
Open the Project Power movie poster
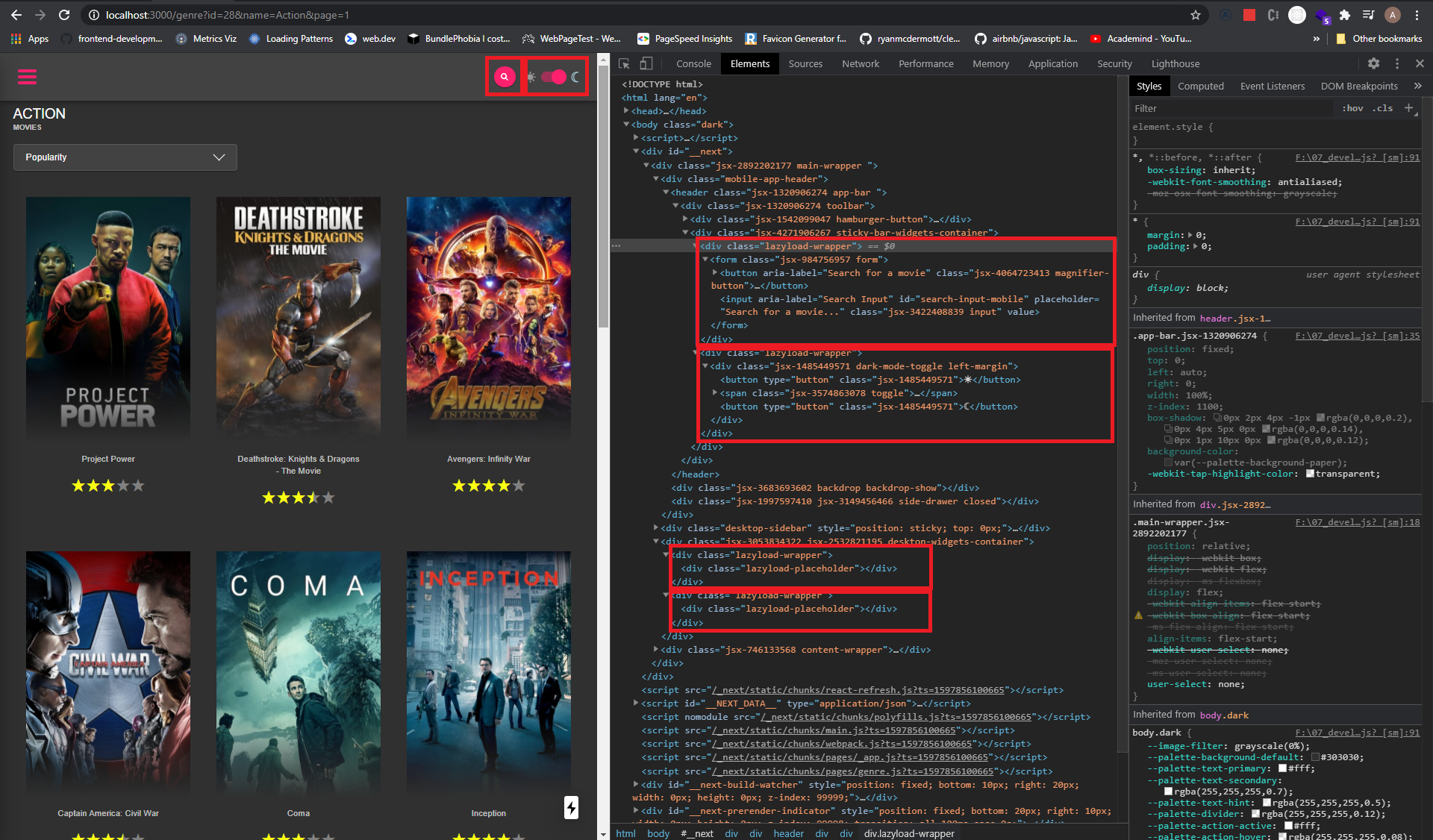pos(108,319)
